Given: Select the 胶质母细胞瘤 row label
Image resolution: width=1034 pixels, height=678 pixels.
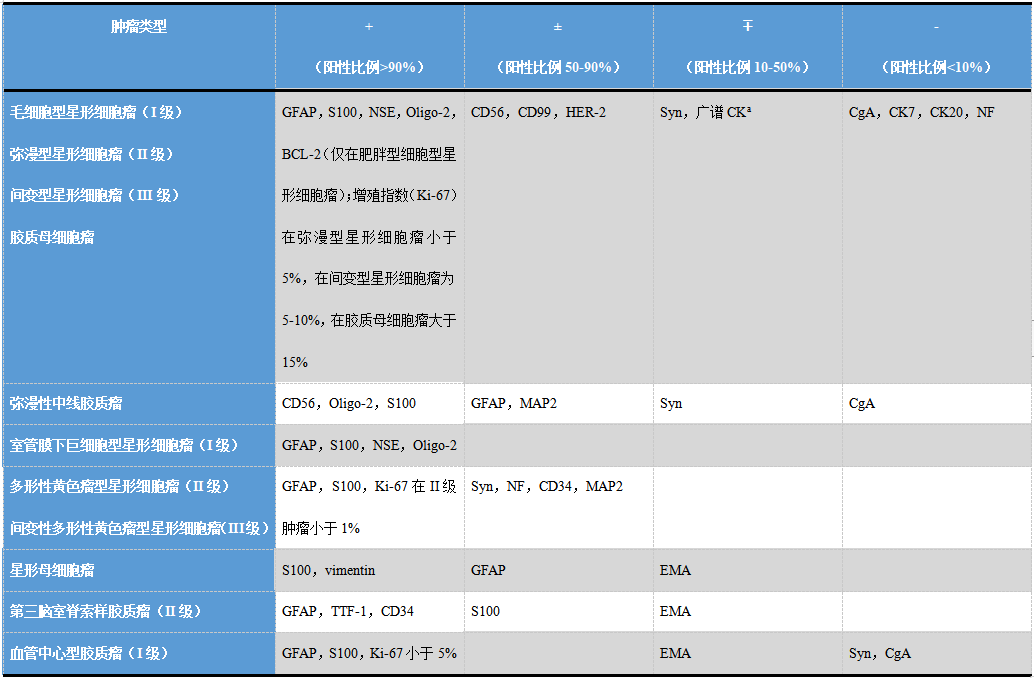Looking at the screenshot, I should 52,237.
